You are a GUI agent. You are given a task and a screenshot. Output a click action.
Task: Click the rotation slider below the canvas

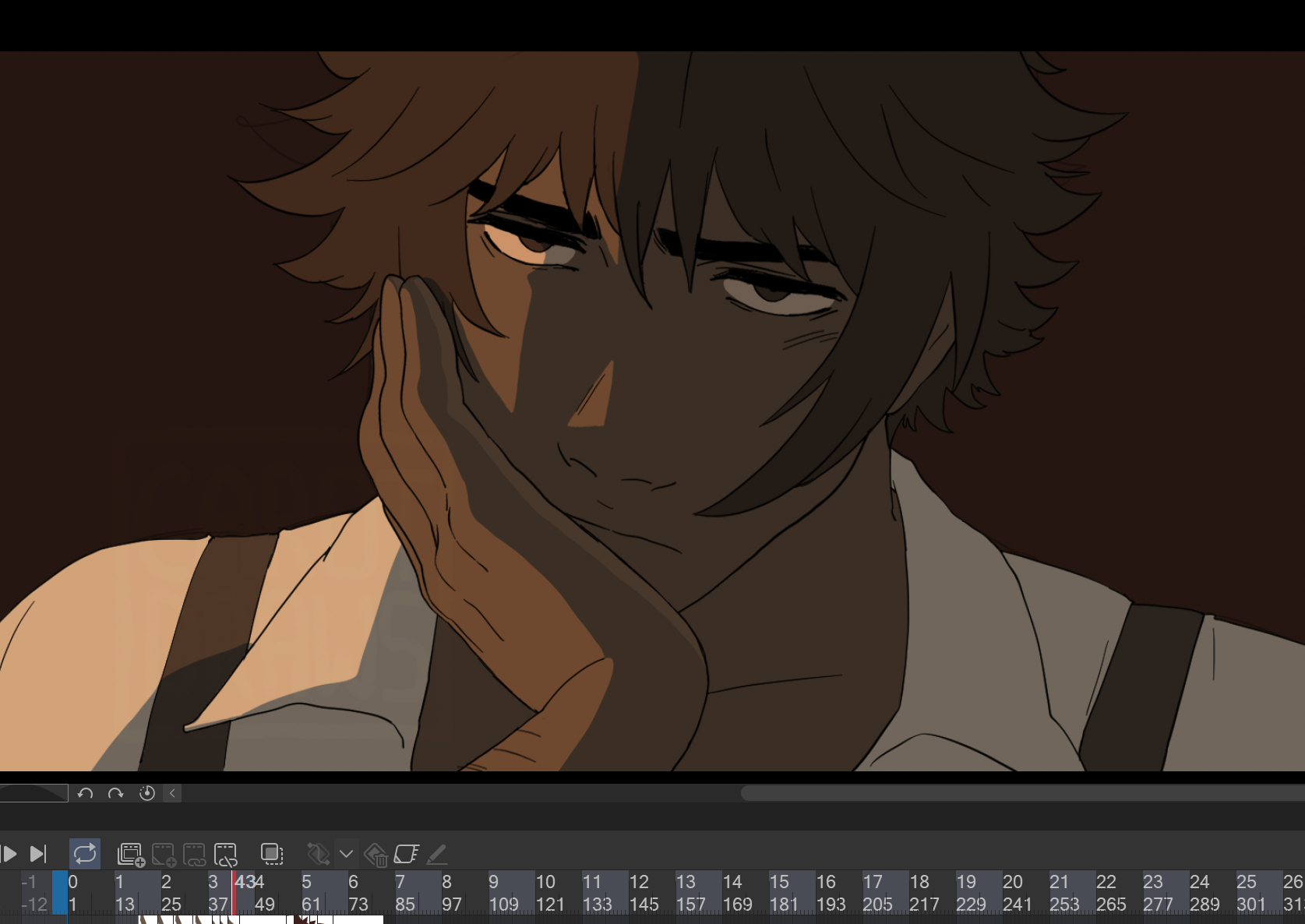[34, 793]
